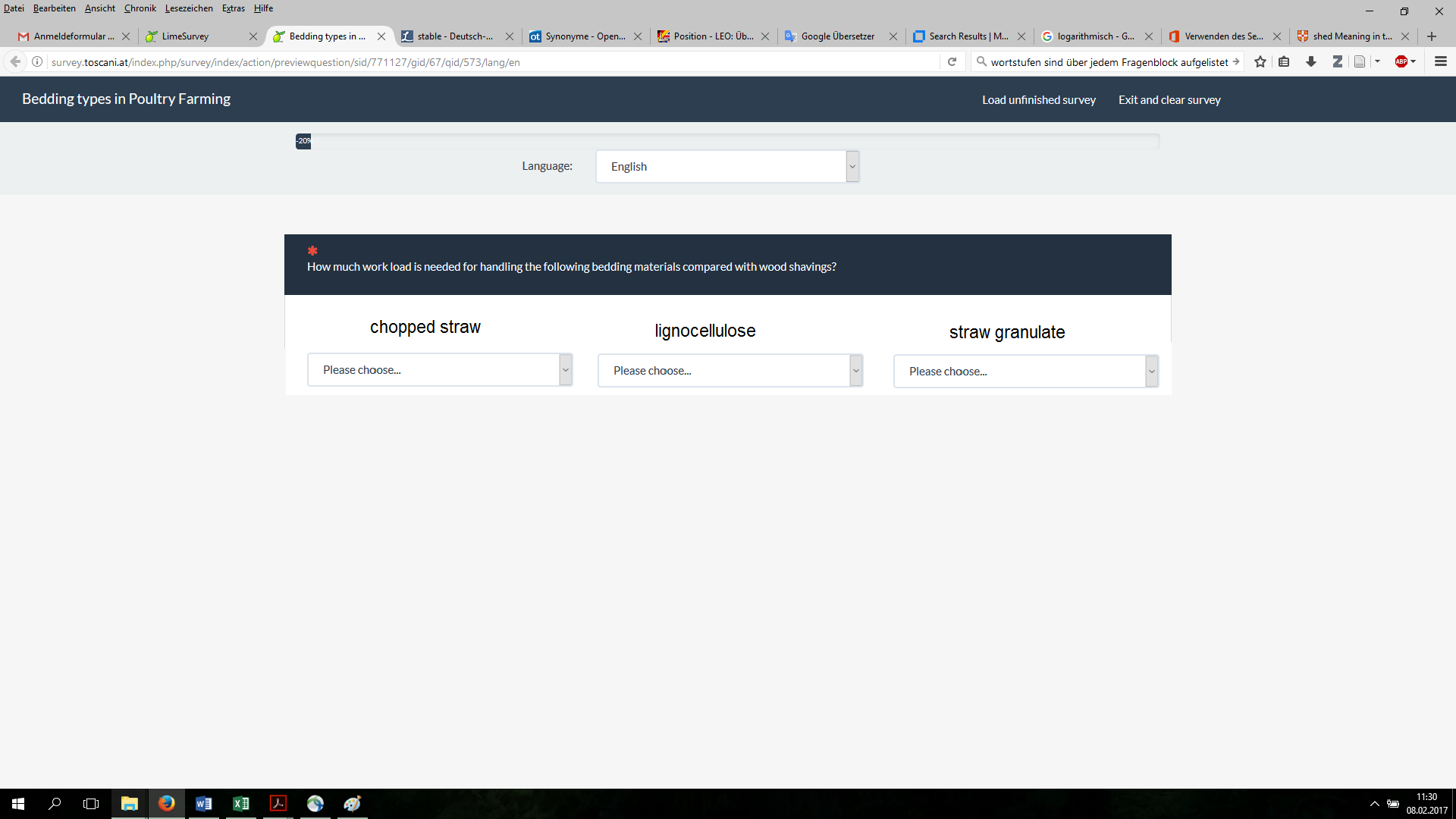Open Adblock Plus icon menu
1456x819 pixels.
[x=1403, y=62]
